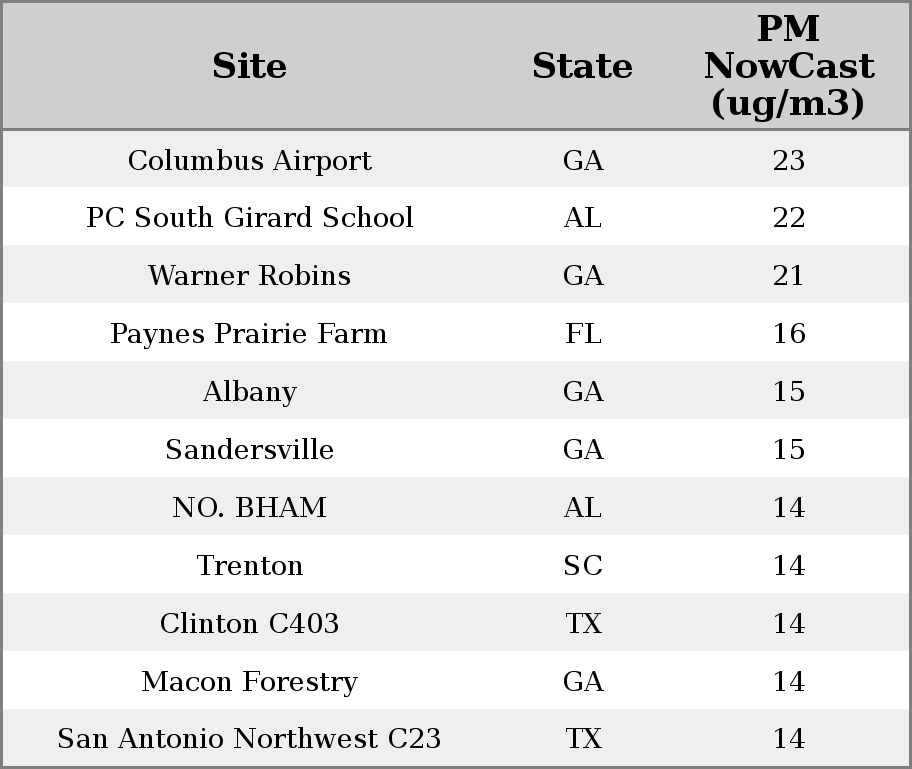
Task: Select the Sandersville site entry
Action: (249, 450)
